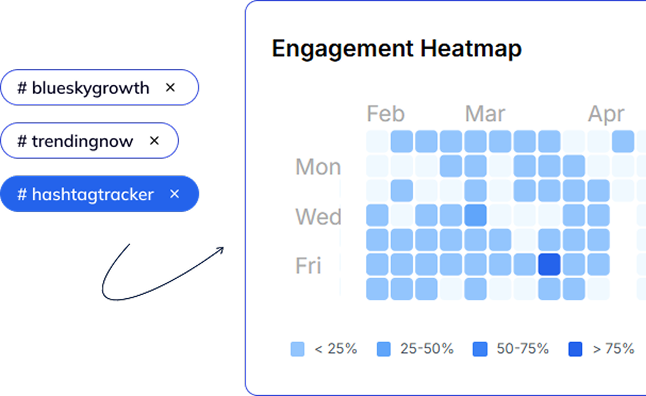Click the > 75% legend swatch
This screenshot has height=396, width=646.
(575, 349)
